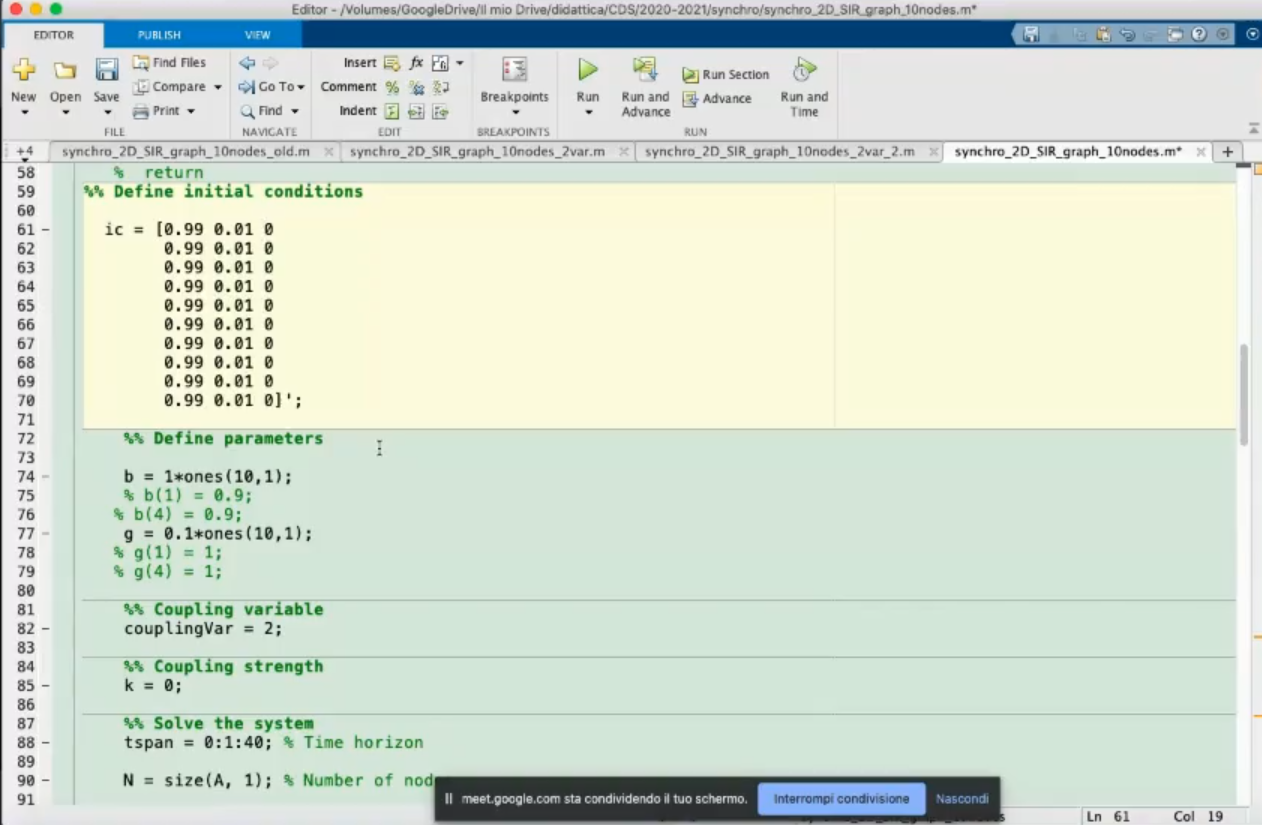Image resolution: width=1262 pixels, height=825 pixels.
Task: Click the Find Files icon
Action: 141,63
